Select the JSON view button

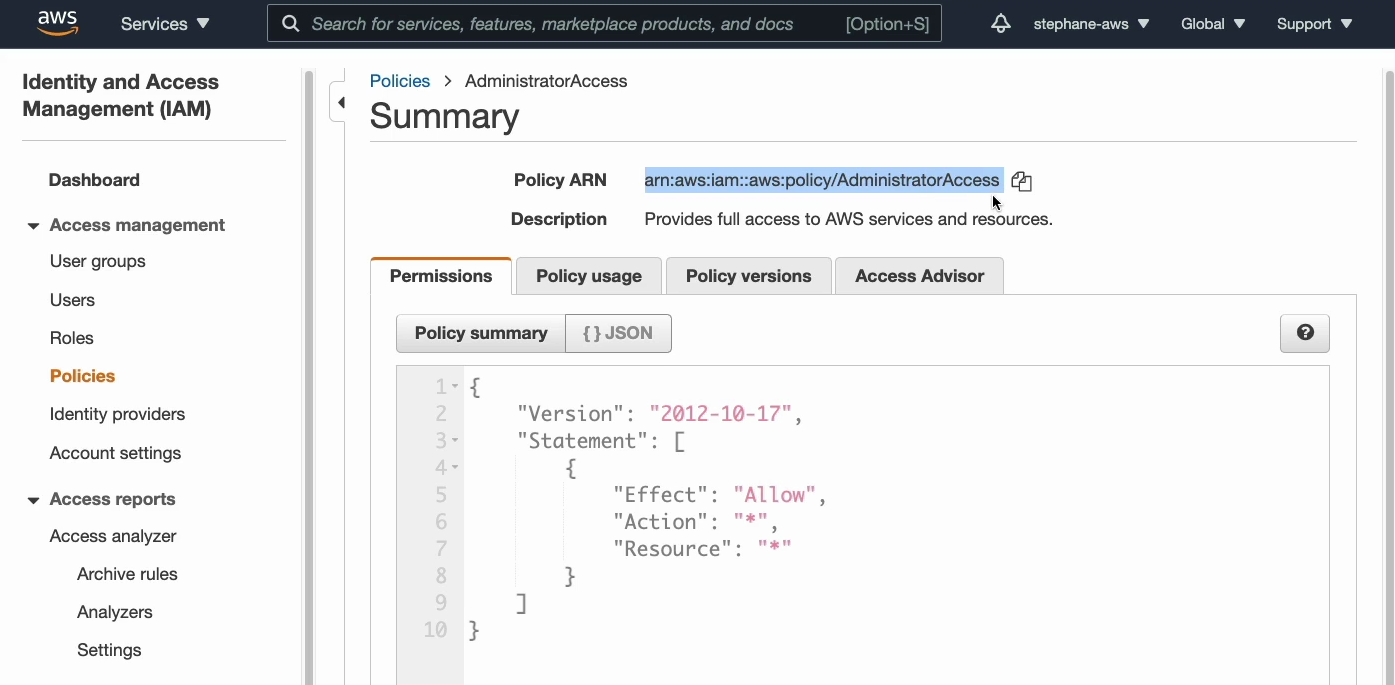tap(618, 334)
